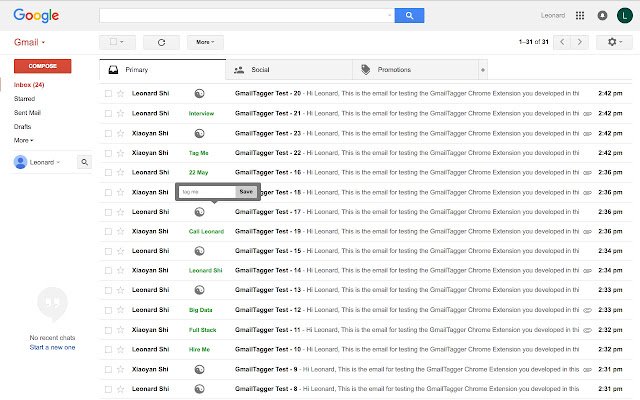Open the Leonard account avatar

624,16
